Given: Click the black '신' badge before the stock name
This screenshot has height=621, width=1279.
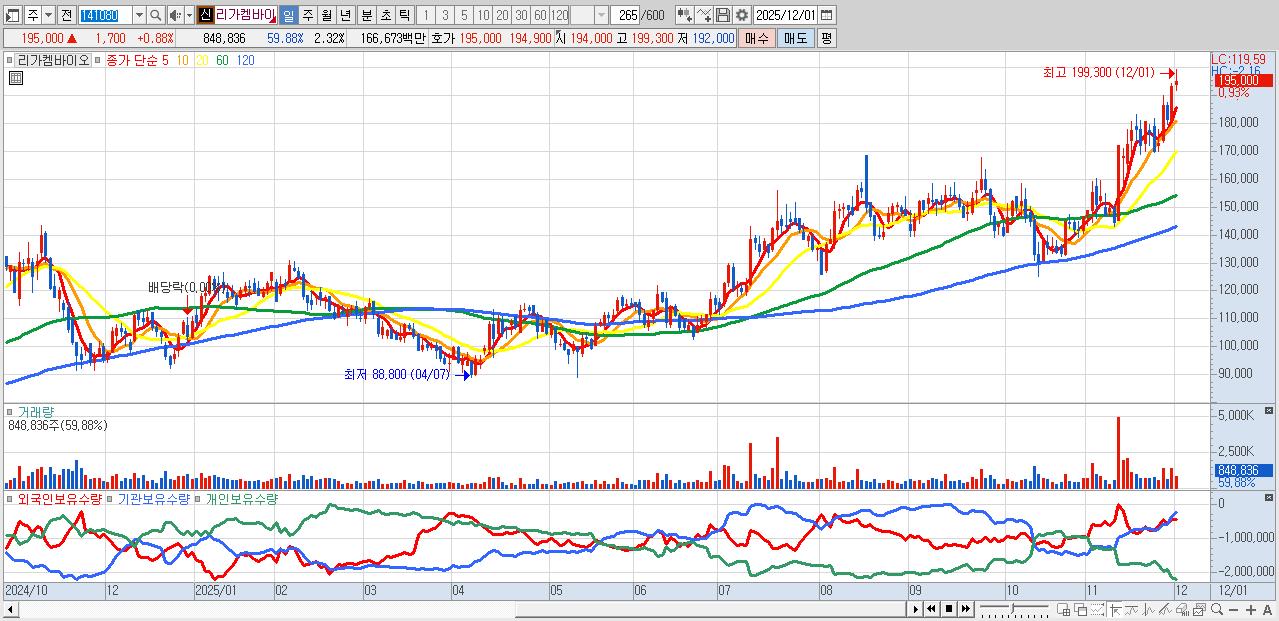Looking at the screenshot, I should point(205,15).
